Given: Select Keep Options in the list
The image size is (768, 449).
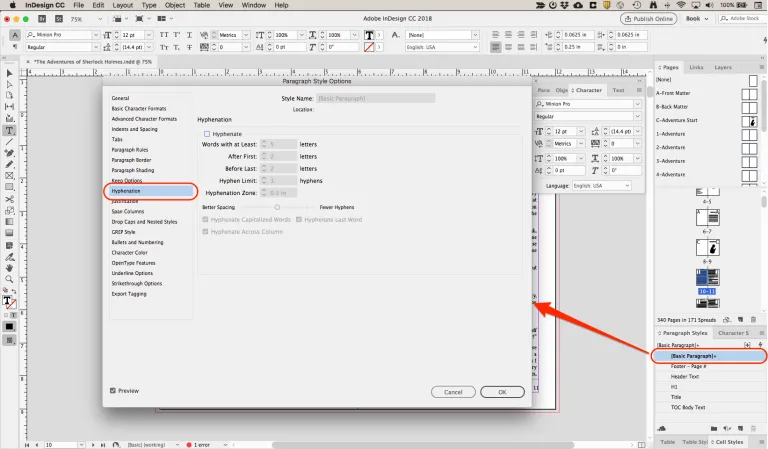Looking at the screenshot, I should 126,180.
